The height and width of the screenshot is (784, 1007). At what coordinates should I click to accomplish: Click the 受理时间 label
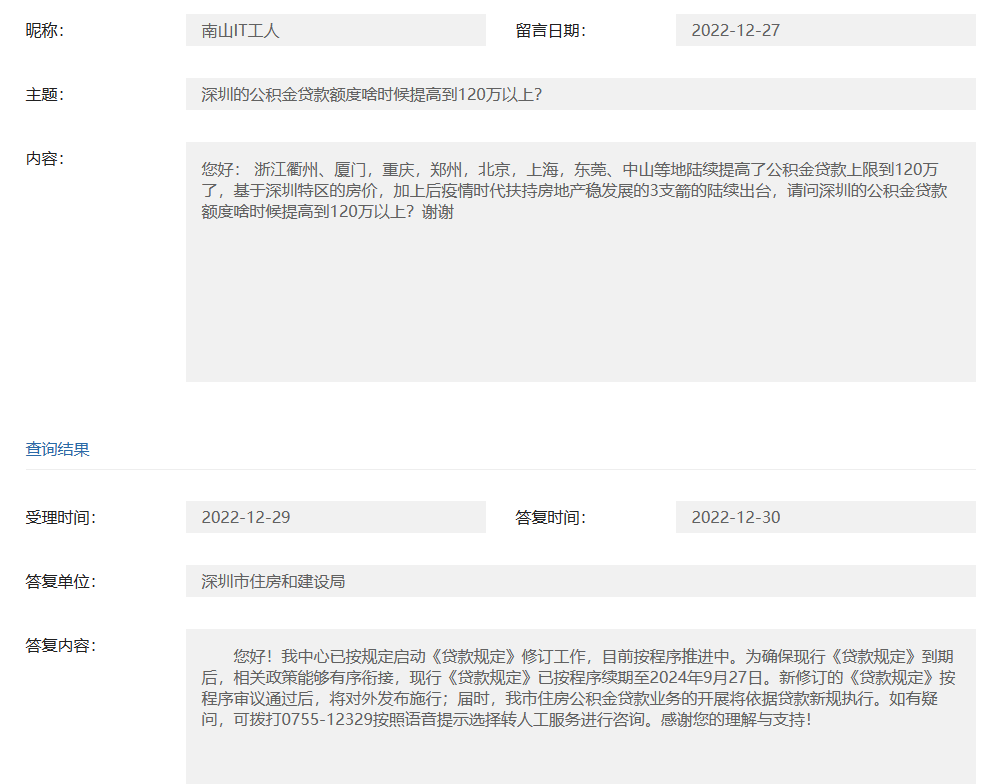coord(60,517)
